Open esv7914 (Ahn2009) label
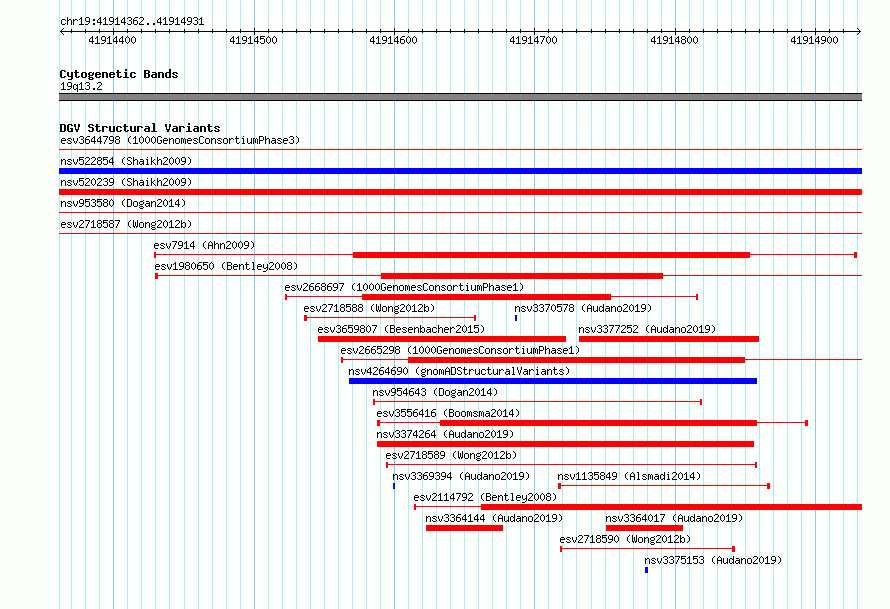This screenshot has width=890, height=609. pyautogui.click(x=204, y=245)
